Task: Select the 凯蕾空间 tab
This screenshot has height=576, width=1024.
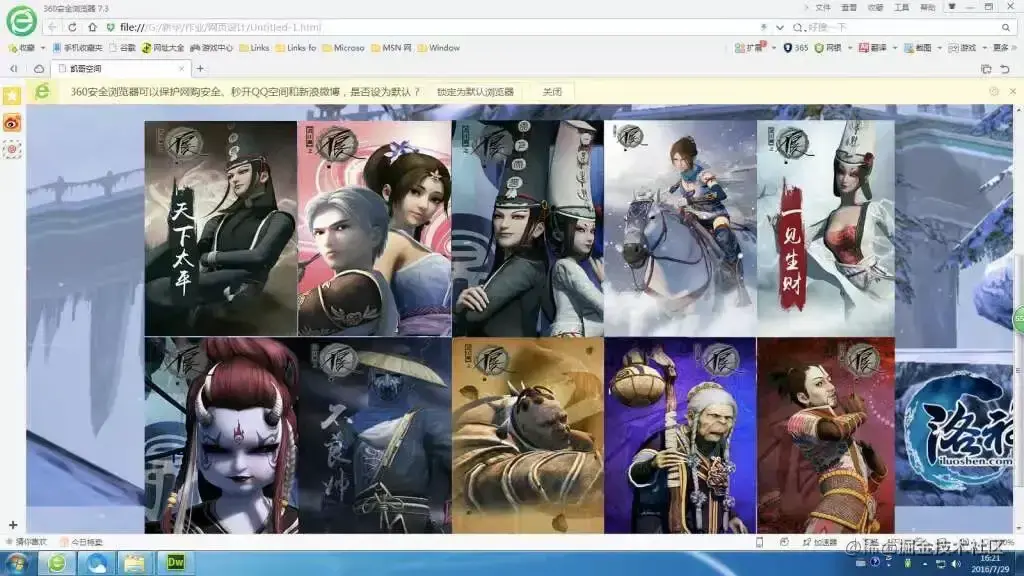Action: point(121,69)
